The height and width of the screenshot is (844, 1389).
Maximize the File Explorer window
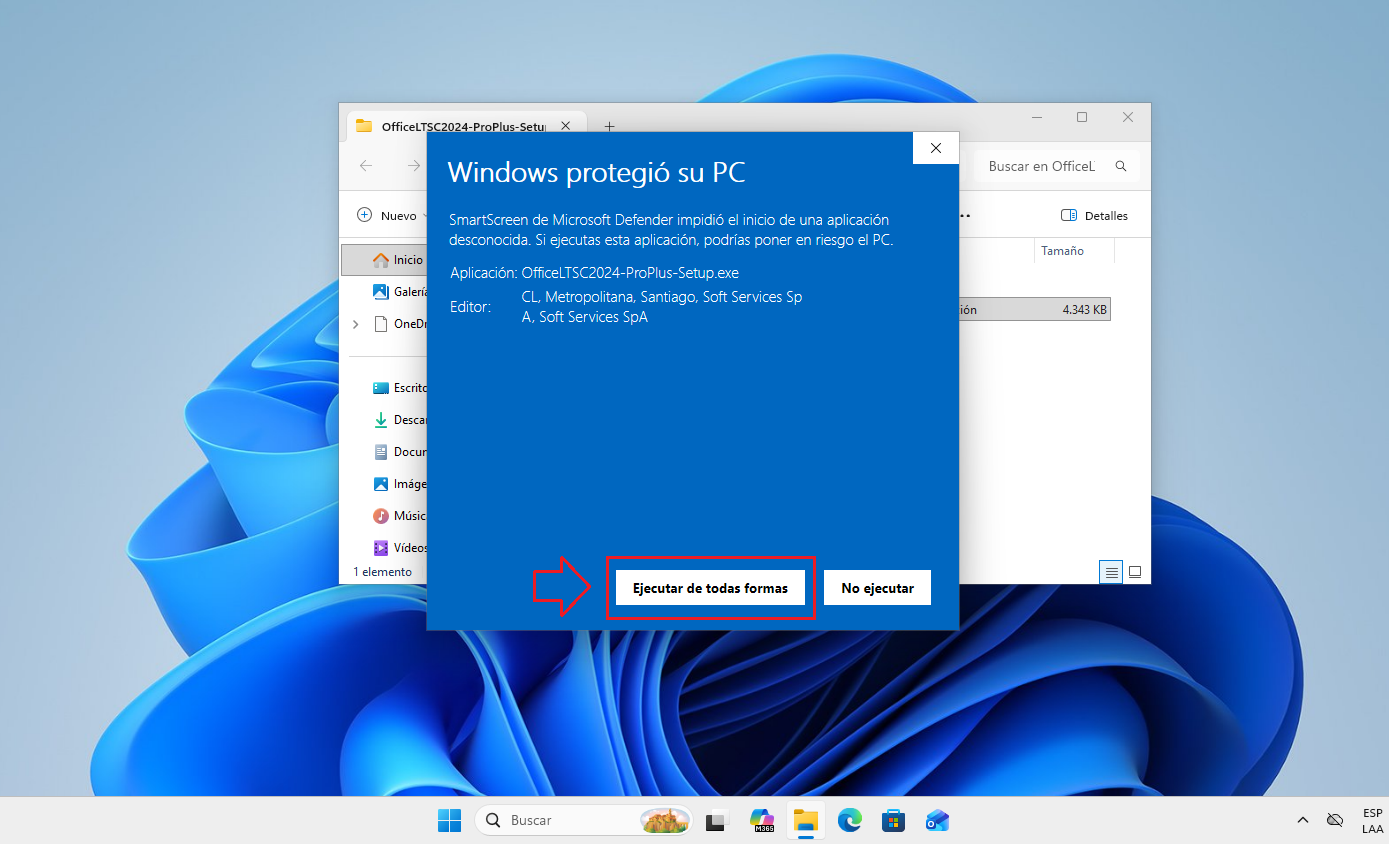pos(1081,117)
